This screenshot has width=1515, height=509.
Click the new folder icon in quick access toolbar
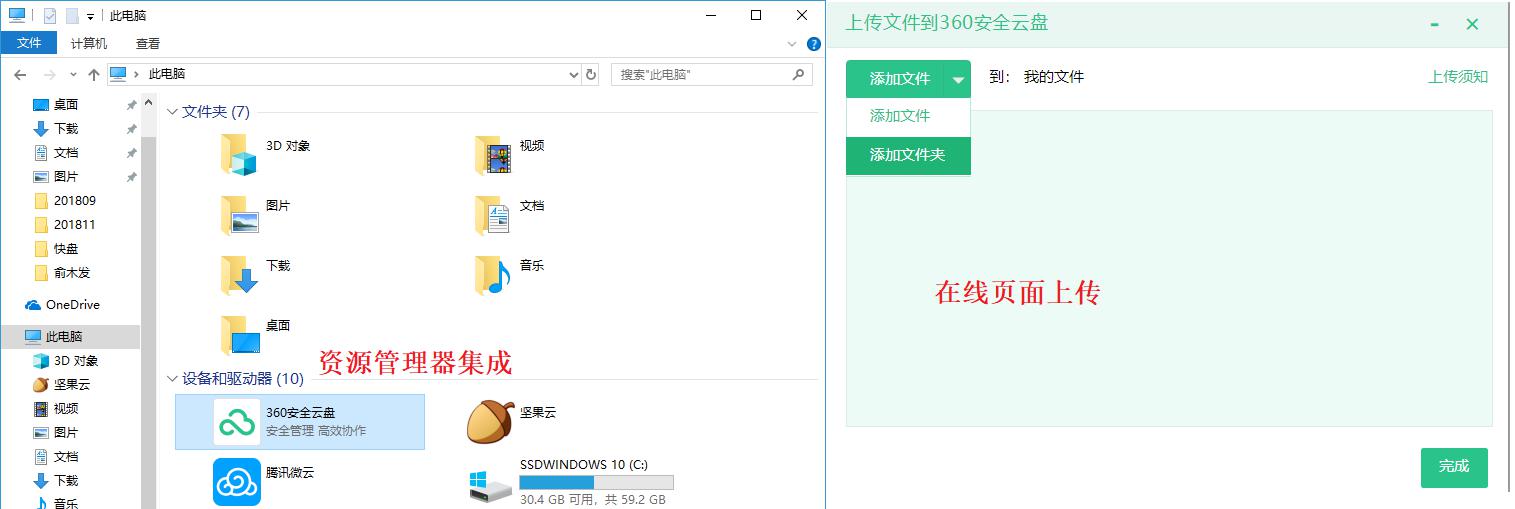[x=72, y=16]
